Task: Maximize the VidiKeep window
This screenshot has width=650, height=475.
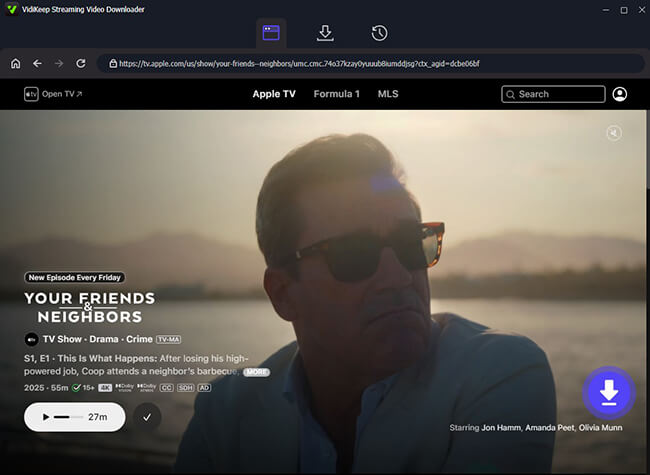Action: (x=624, y=10)
